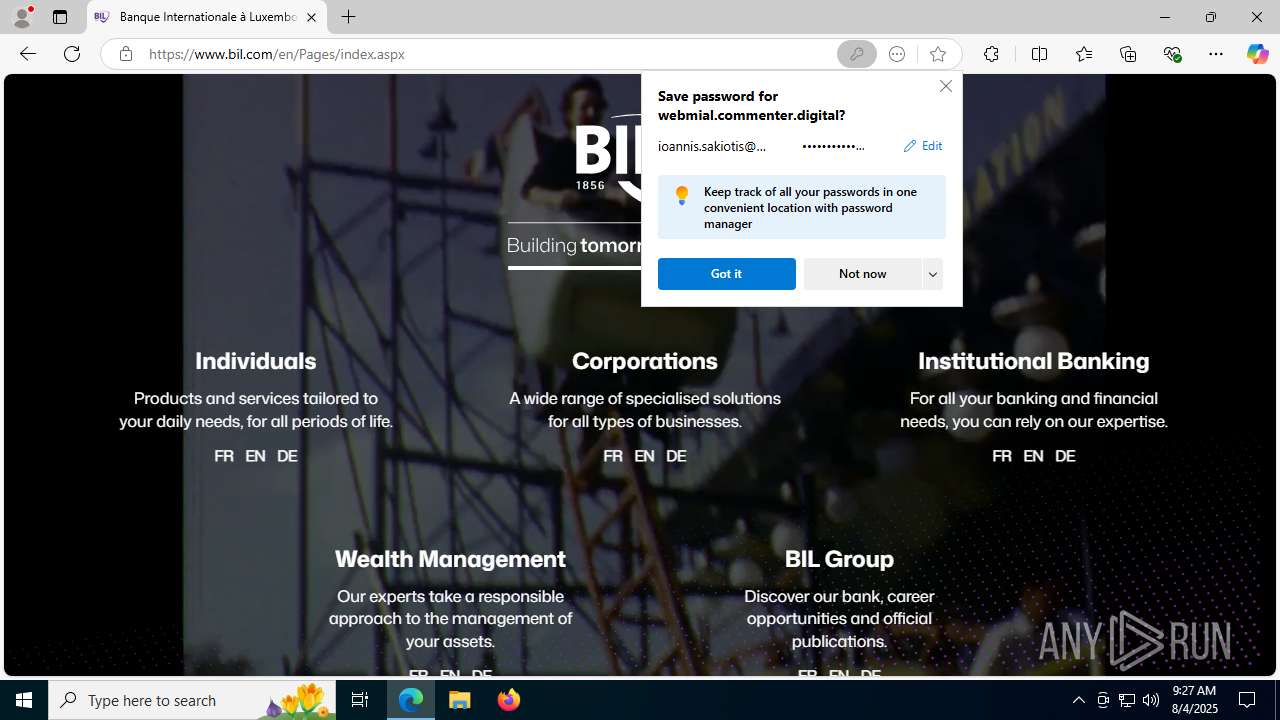Viewport: 1280px width, 720px height.
Task: Open the network status tray icon
Action: click(x=1127, y=700)
